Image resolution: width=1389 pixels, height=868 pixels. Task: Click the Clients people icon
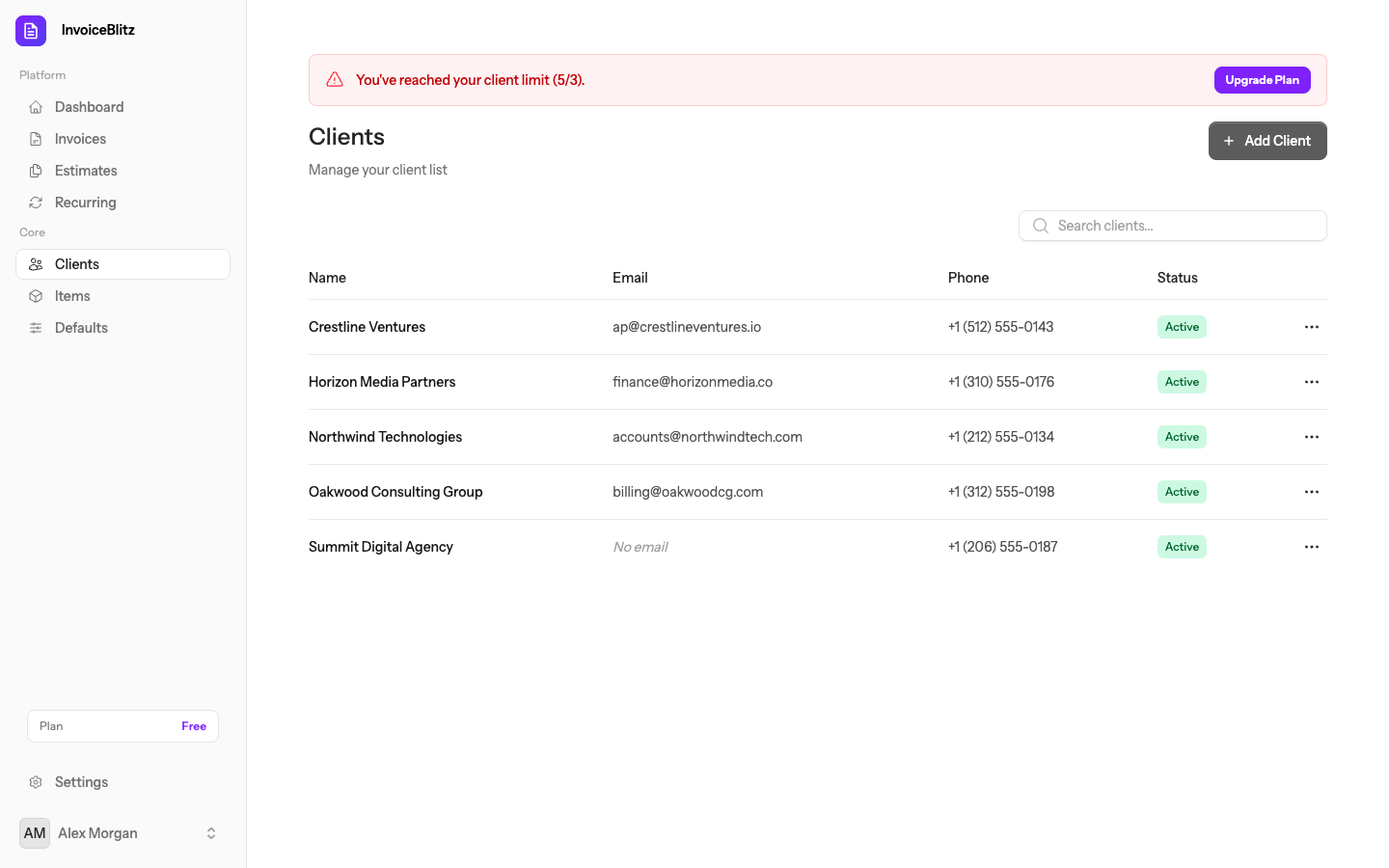click(x=36, y=263)
